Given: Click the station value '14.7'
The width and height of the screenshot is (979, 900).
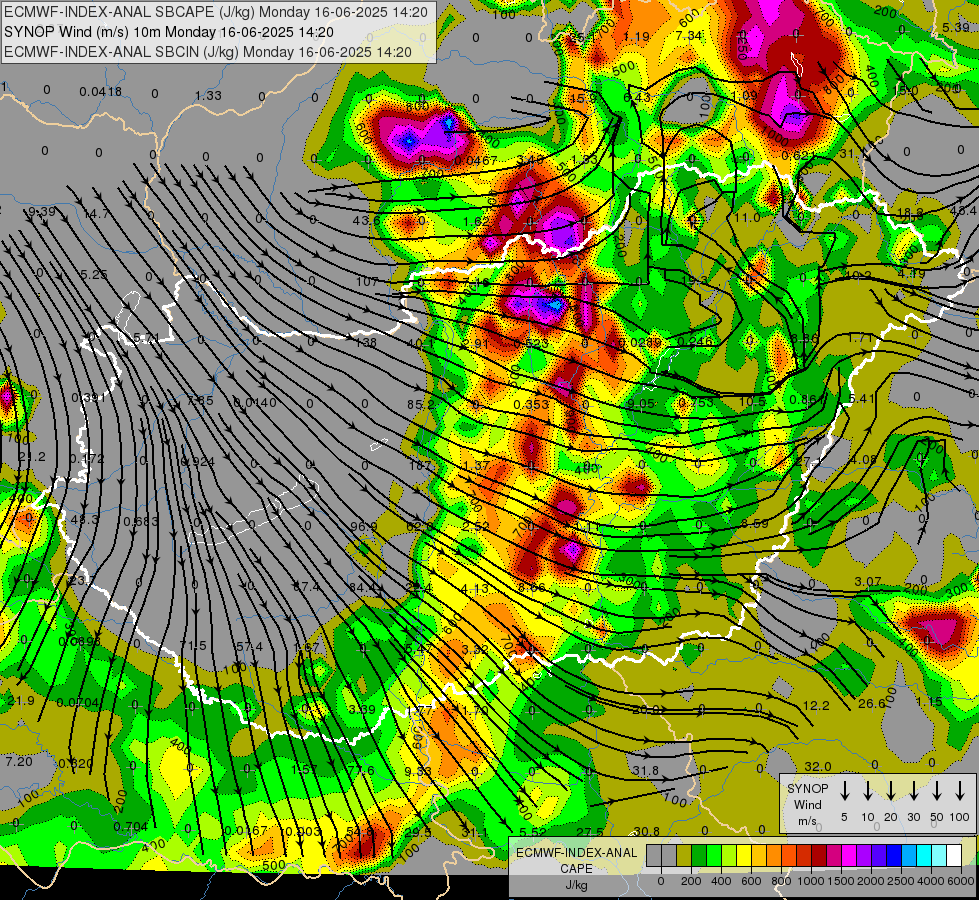Looking at the screenshot, I should tap(96, 214).
